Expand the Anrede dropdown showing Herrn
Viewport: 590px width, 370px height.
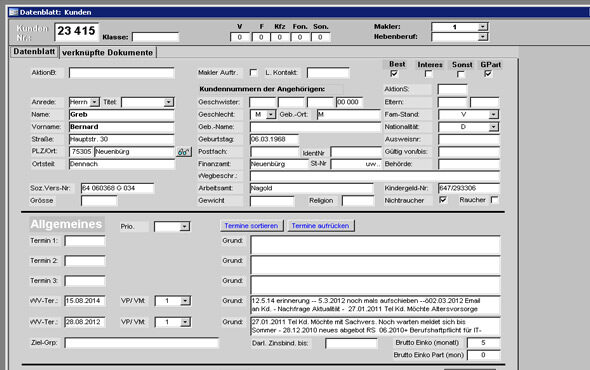(95, 102)
